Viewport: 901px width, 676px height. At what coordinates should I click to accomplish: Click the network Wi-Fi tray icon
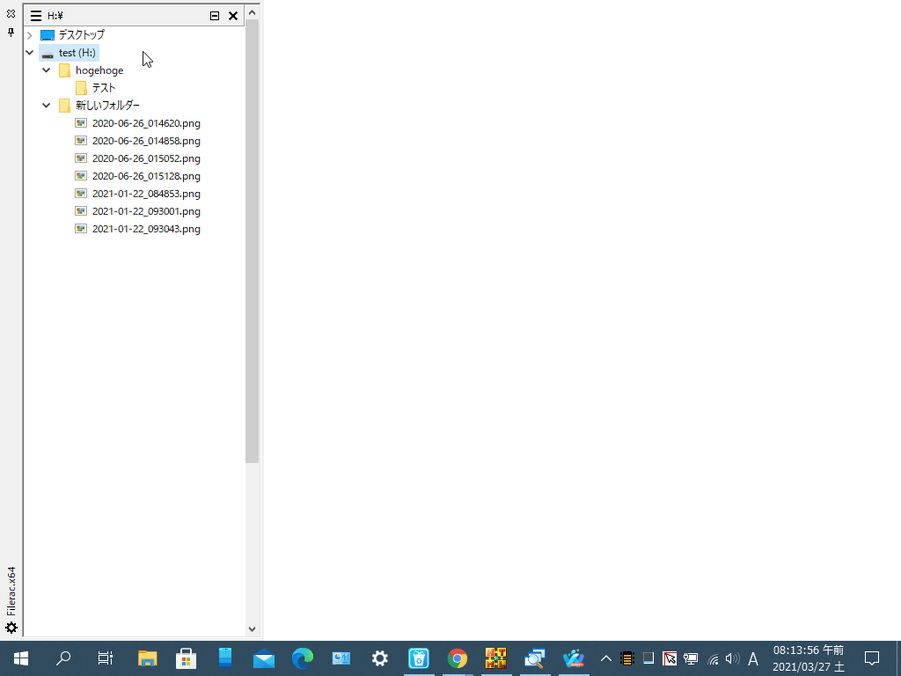point(713,659)
